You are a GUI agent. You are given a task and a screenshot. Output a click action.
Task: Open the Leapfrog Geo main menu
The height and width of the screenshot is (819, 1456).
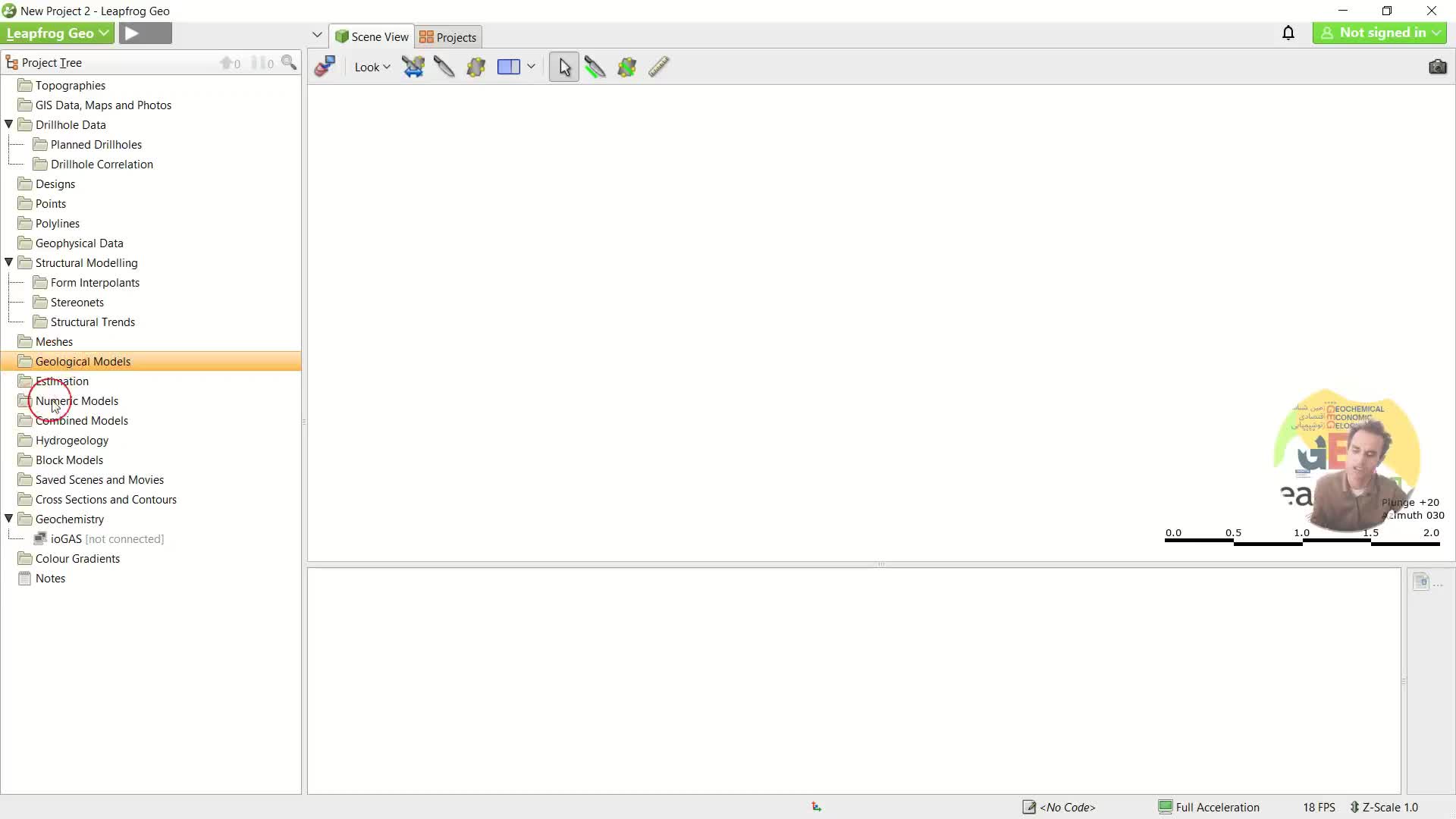[x=58, y=33]
